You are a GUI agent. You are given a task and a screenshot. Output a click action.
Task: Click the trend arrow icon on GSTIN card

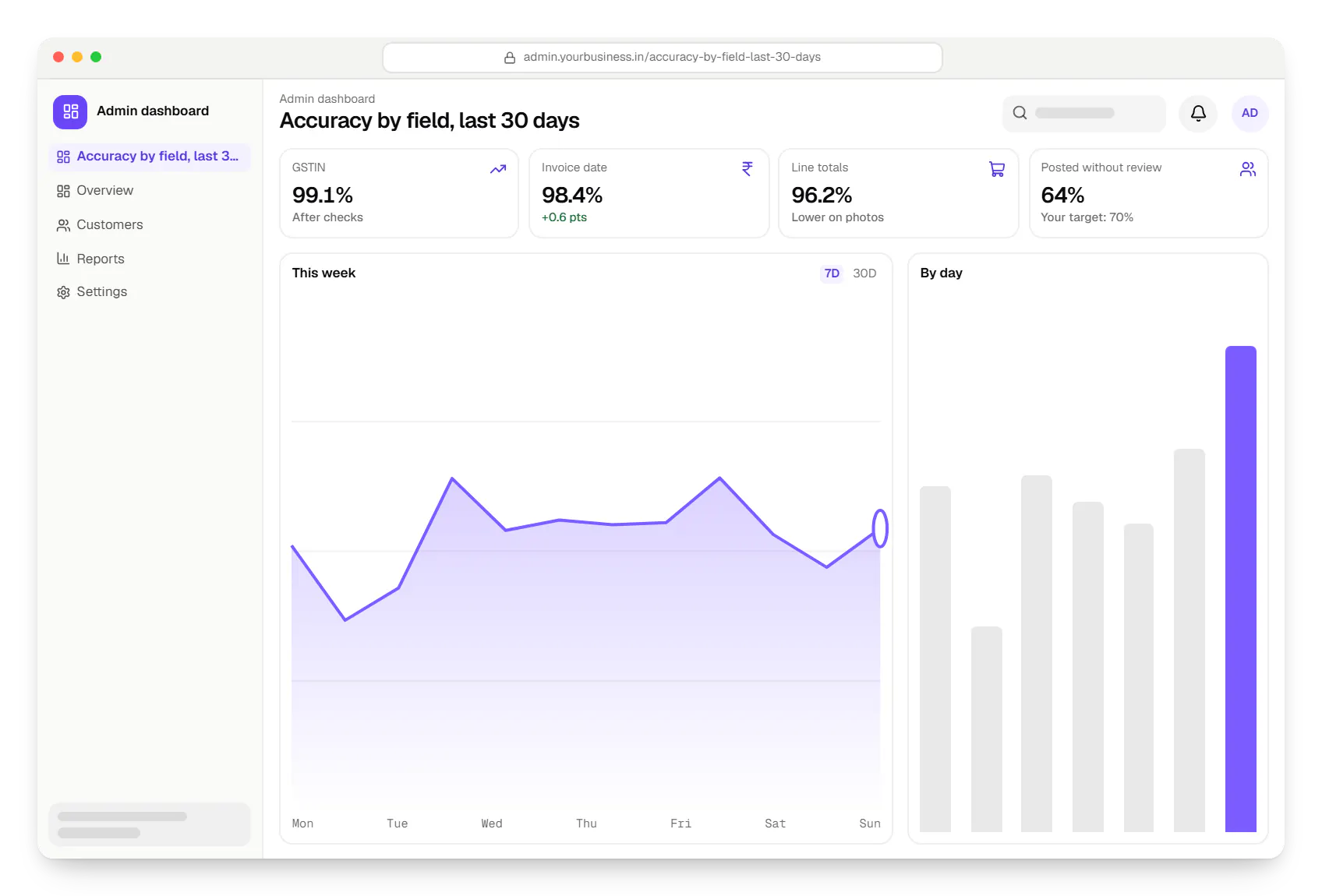point(498,169)
